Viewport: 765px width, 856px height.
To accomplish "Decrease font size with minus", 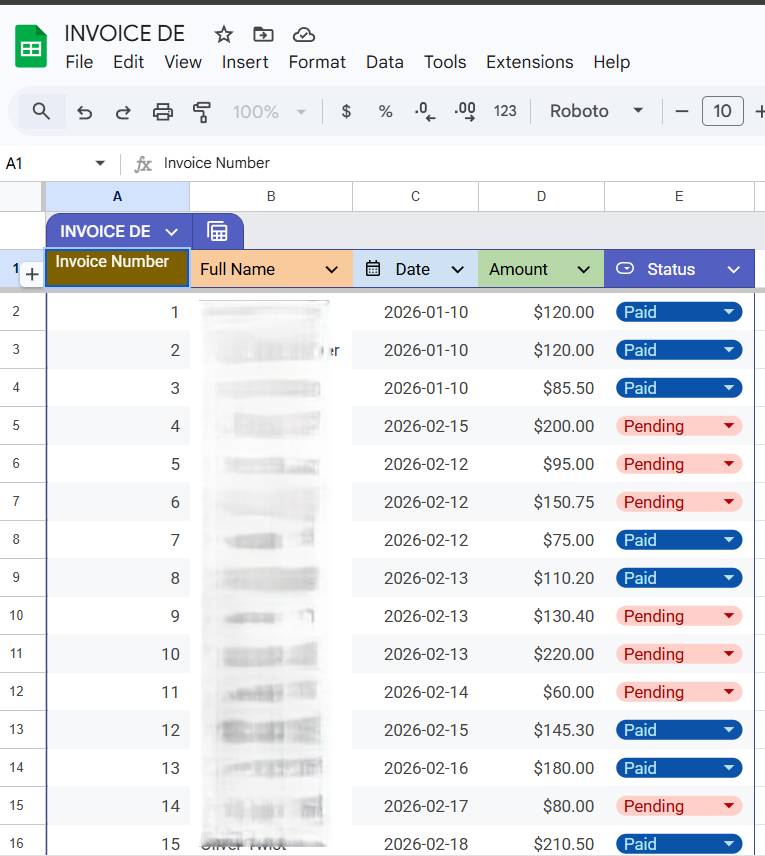I will pos(681,111).
